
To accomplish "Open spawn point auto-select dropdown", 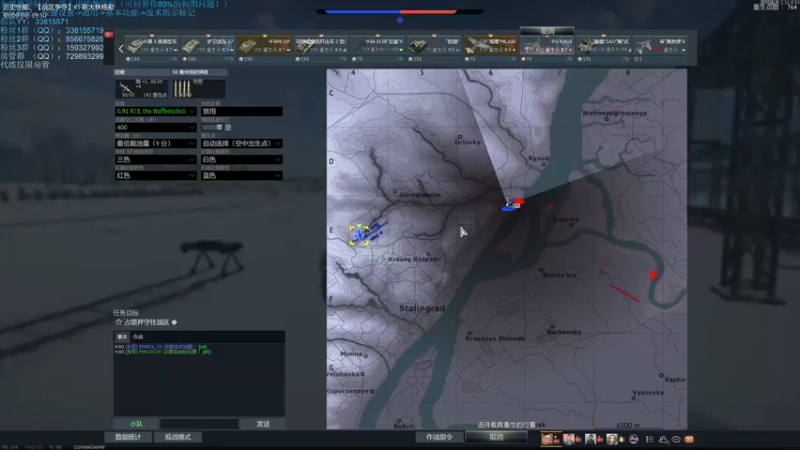I will point(241,143).
